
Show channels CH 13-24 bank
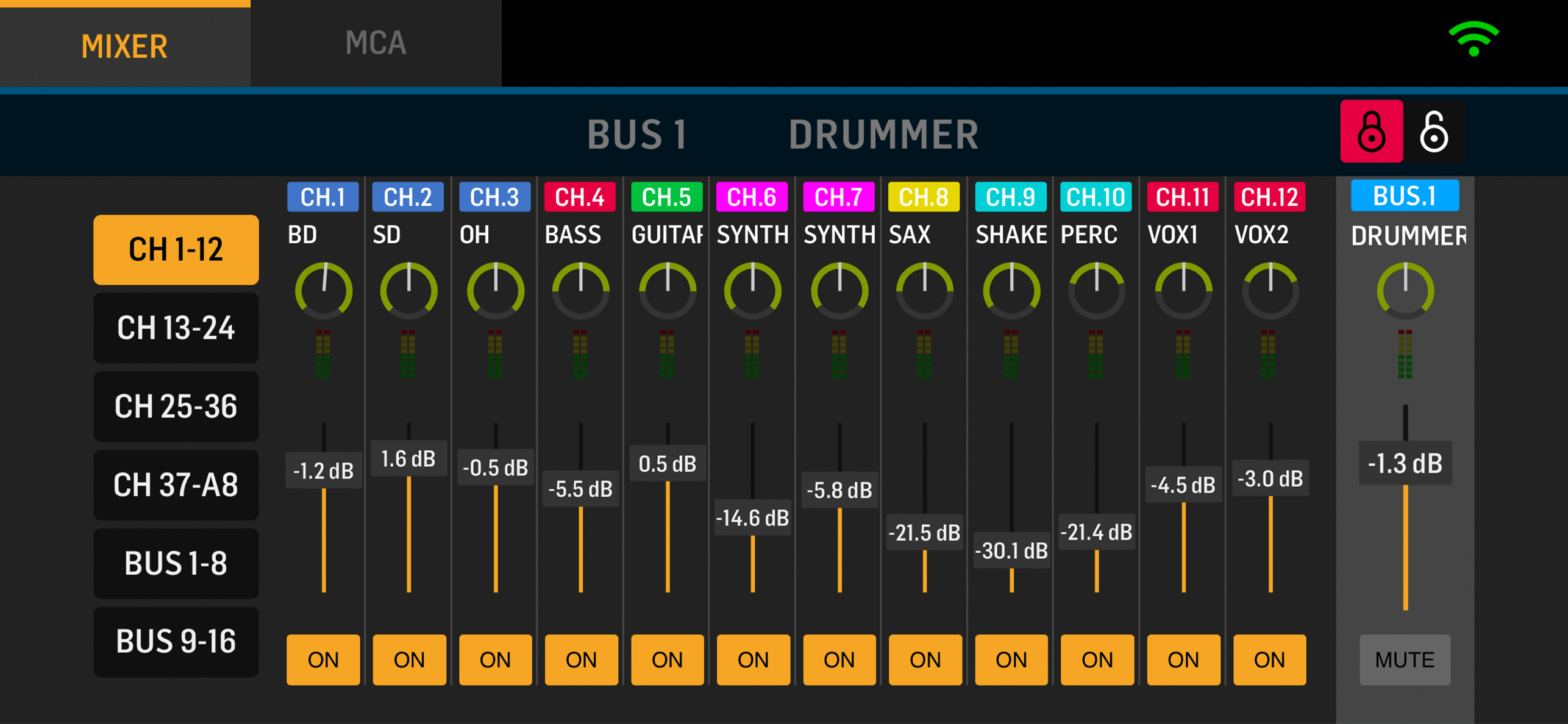176,328
